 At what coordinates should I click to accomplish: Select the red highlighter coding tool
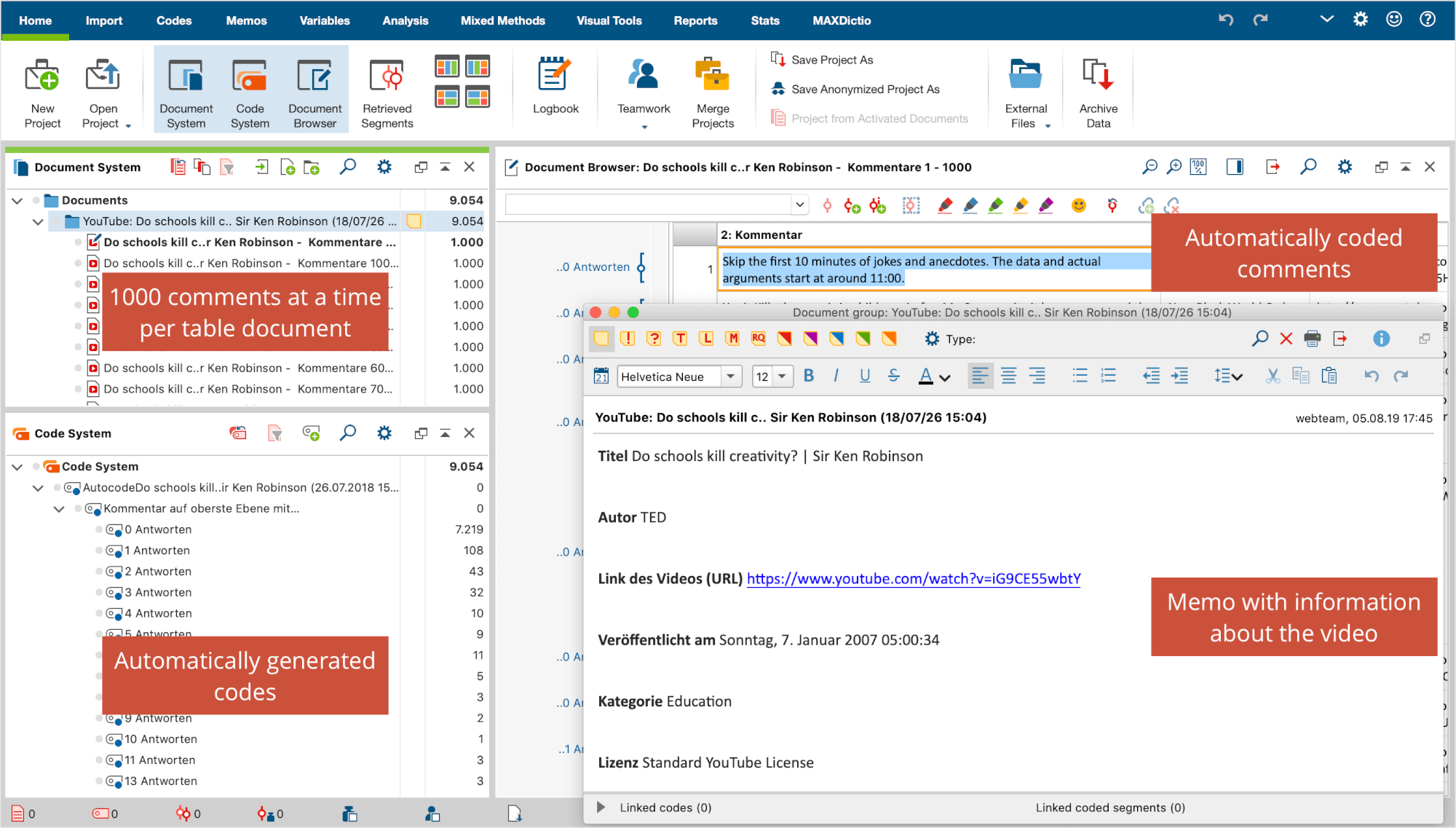pyautogui.click(x=945, y=206)
